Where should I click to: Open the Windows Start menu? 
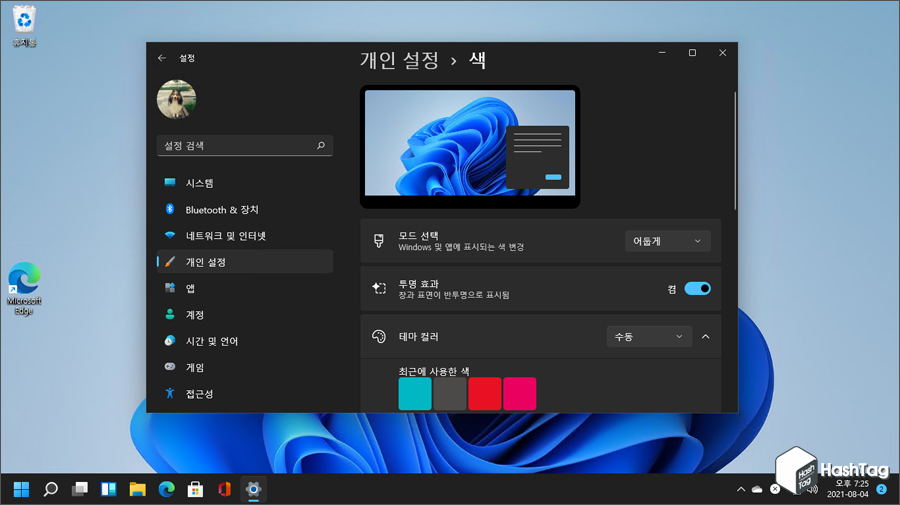21,489
